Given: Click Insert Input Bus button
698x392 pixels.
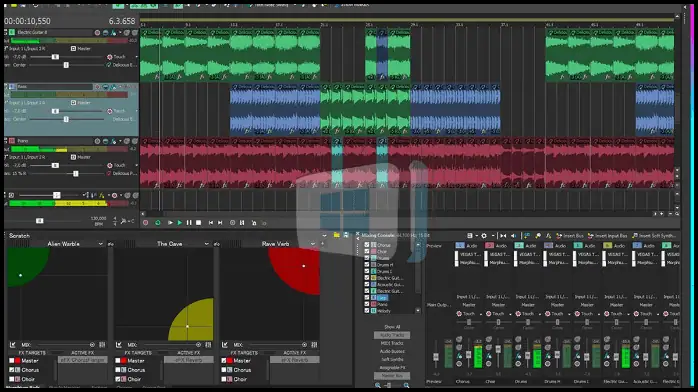Looking at the screenshot, I should coord(607,236).
